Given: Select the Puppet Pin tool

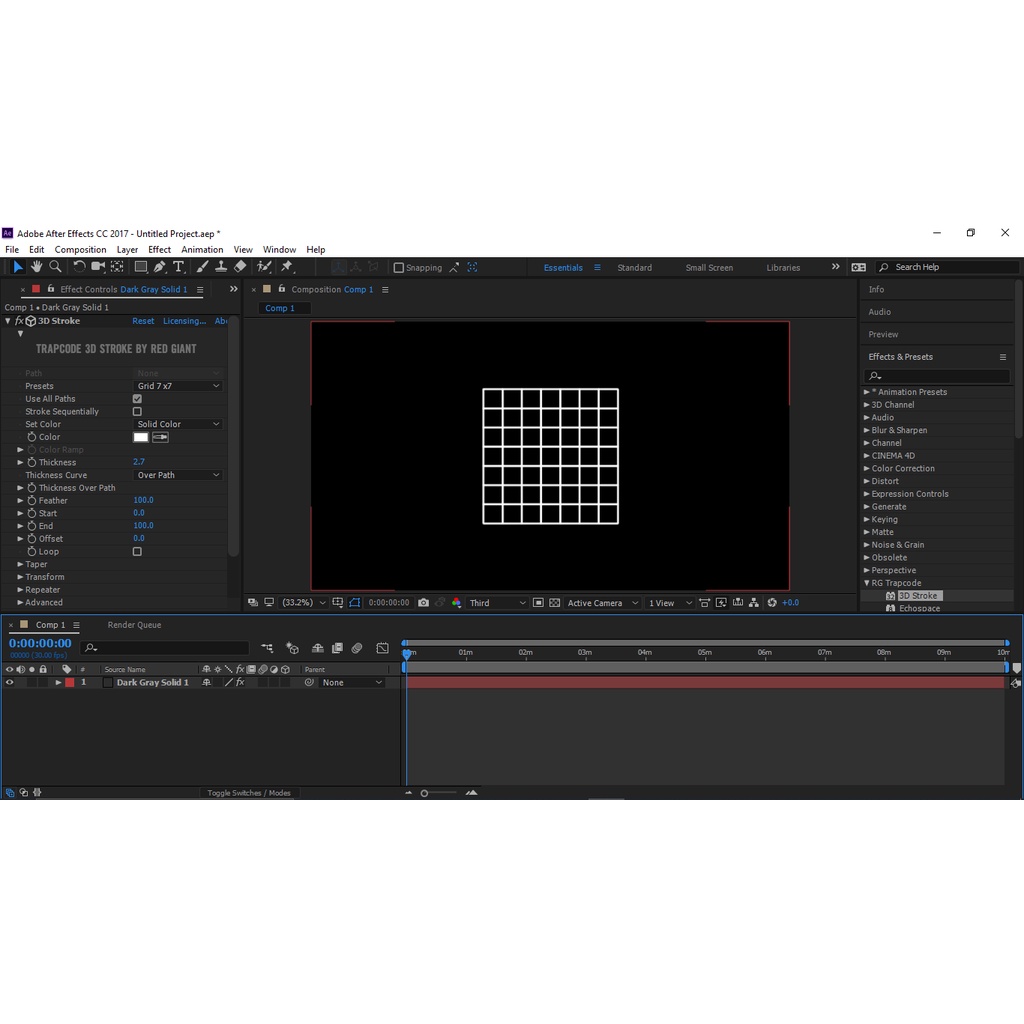Looking at the screenshot, I should 287,267.
